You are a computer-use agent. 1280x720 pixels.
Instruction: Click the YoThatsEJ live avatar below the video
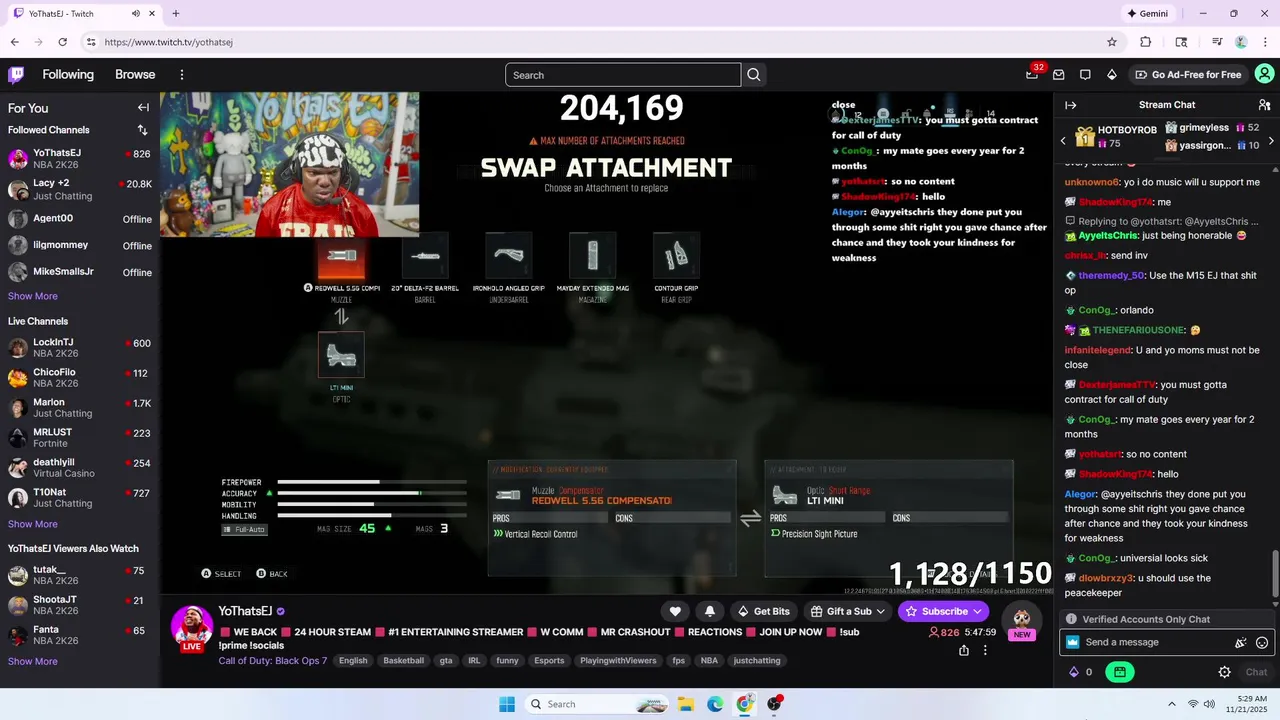click(x=191, y=627)
